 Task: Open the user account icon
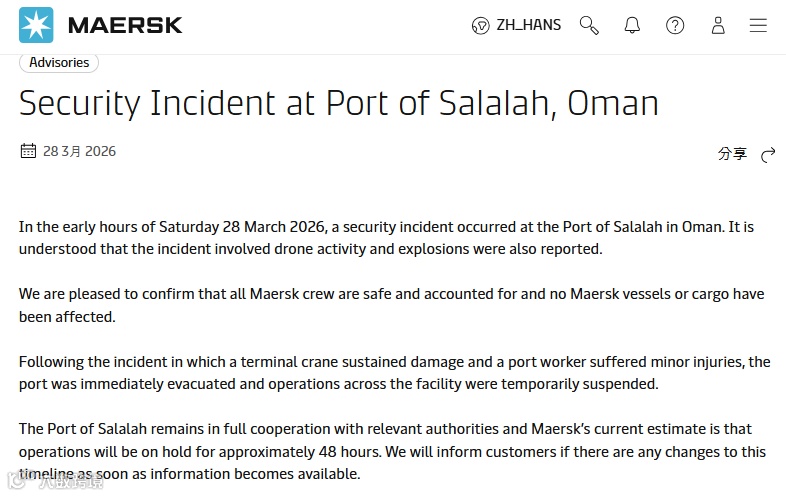(x=718, y=25)
